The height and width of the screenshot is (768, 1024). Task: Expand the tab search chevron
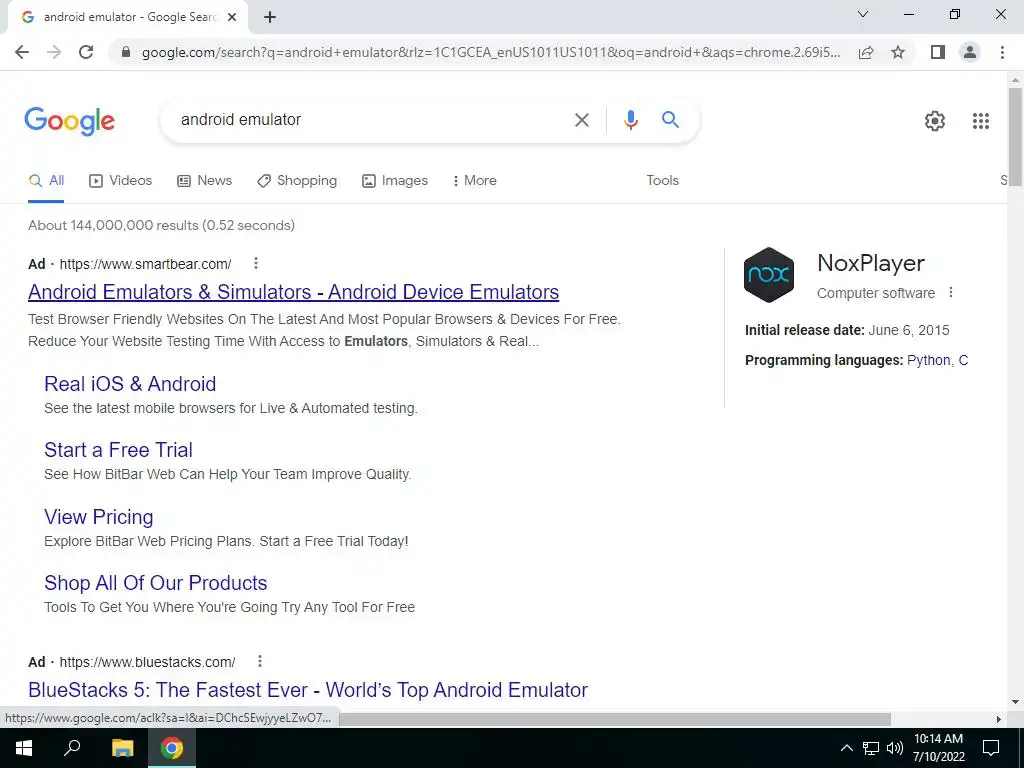pyautogui.click(x=863, y=14)
